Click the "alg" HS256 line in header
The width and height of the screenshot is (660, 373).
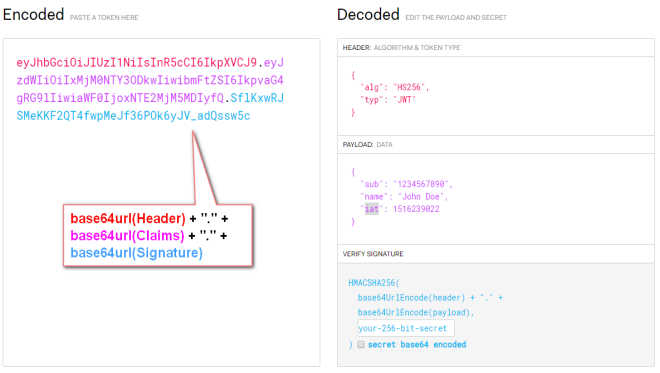[394, 87]
